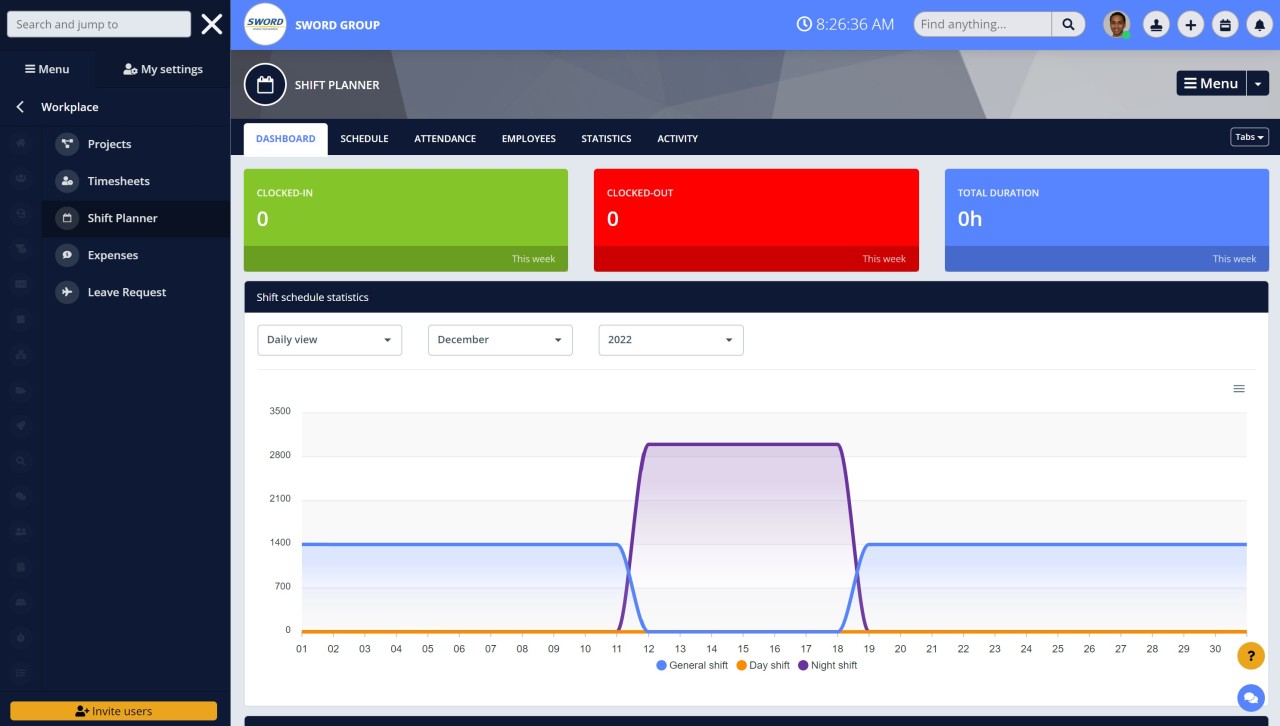Open the chat bubble in bottom-right corner
1280x726 pixels.
[x=1250, y=698]
